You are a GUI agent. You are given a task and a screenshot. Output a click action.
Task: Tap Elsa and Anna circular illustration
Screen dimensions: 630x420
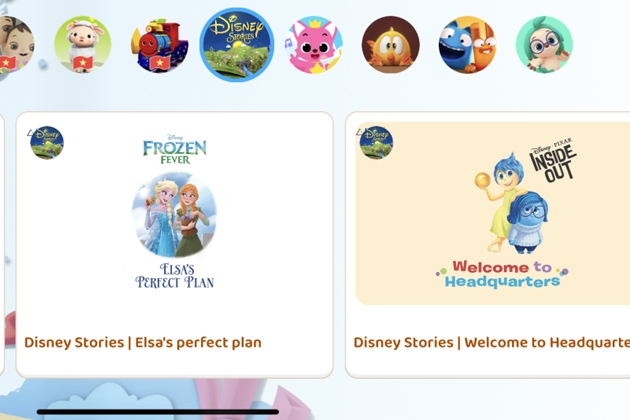click(x=174, y=215)
